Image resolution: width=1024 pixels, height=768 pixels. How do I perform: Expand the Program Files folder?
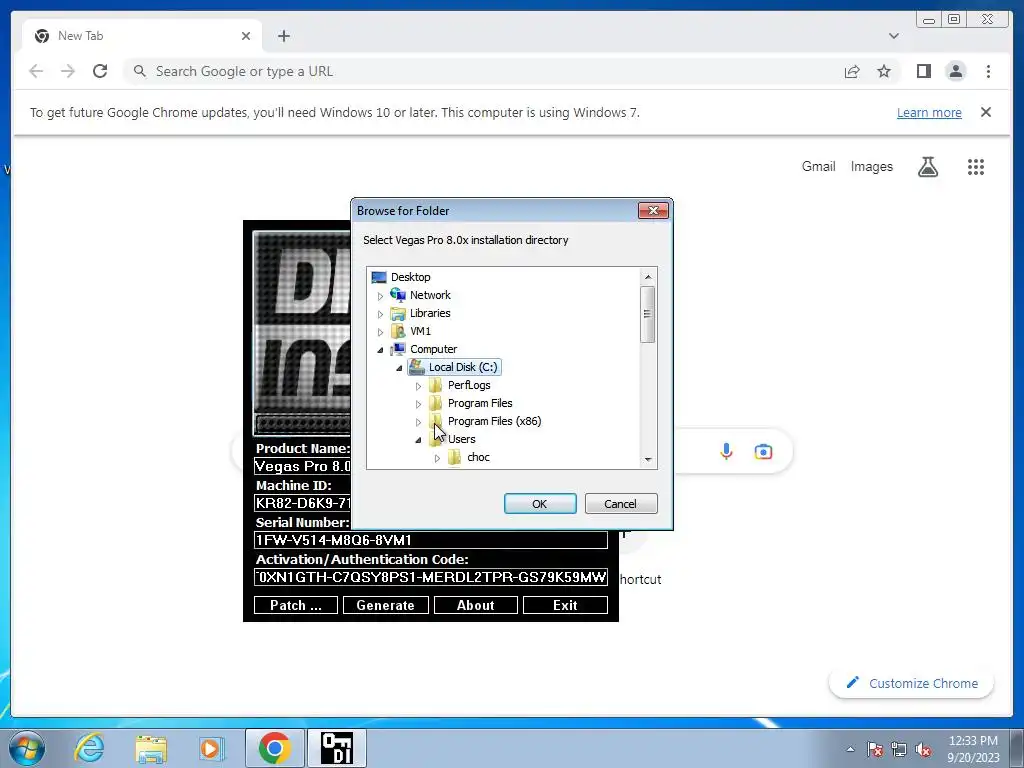pos(418,404)
